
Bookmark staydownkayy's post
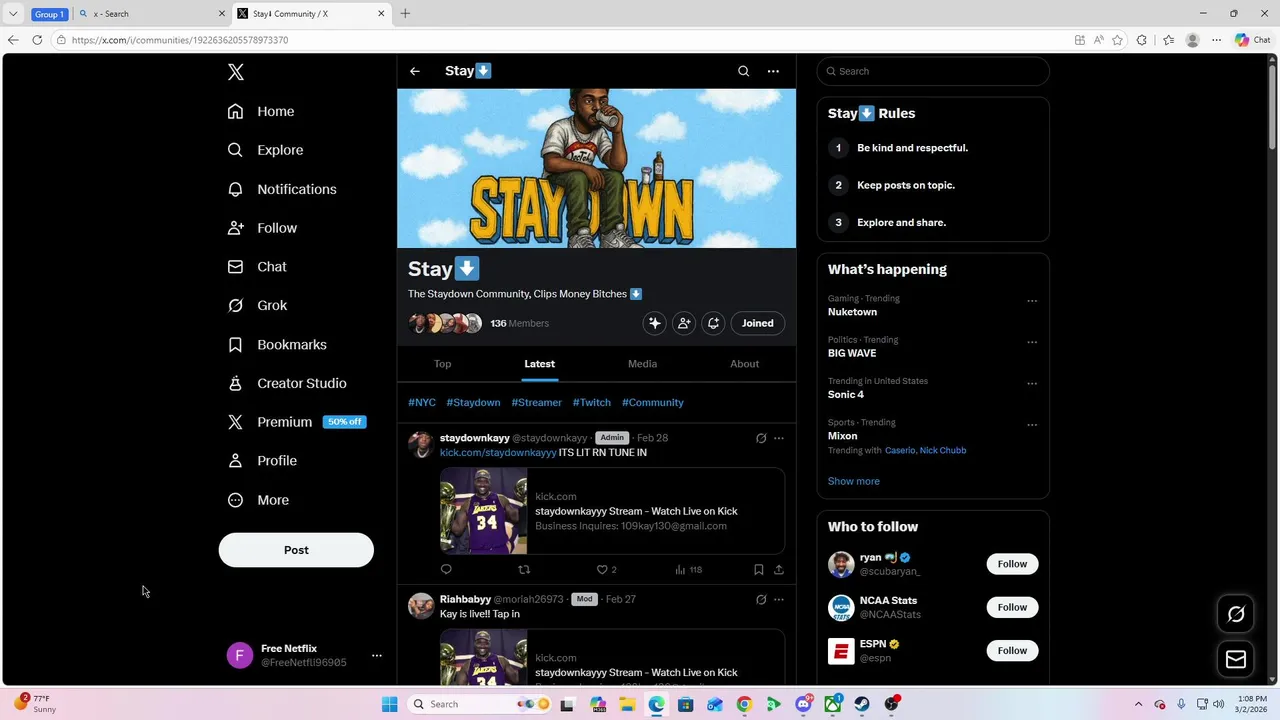759,569
